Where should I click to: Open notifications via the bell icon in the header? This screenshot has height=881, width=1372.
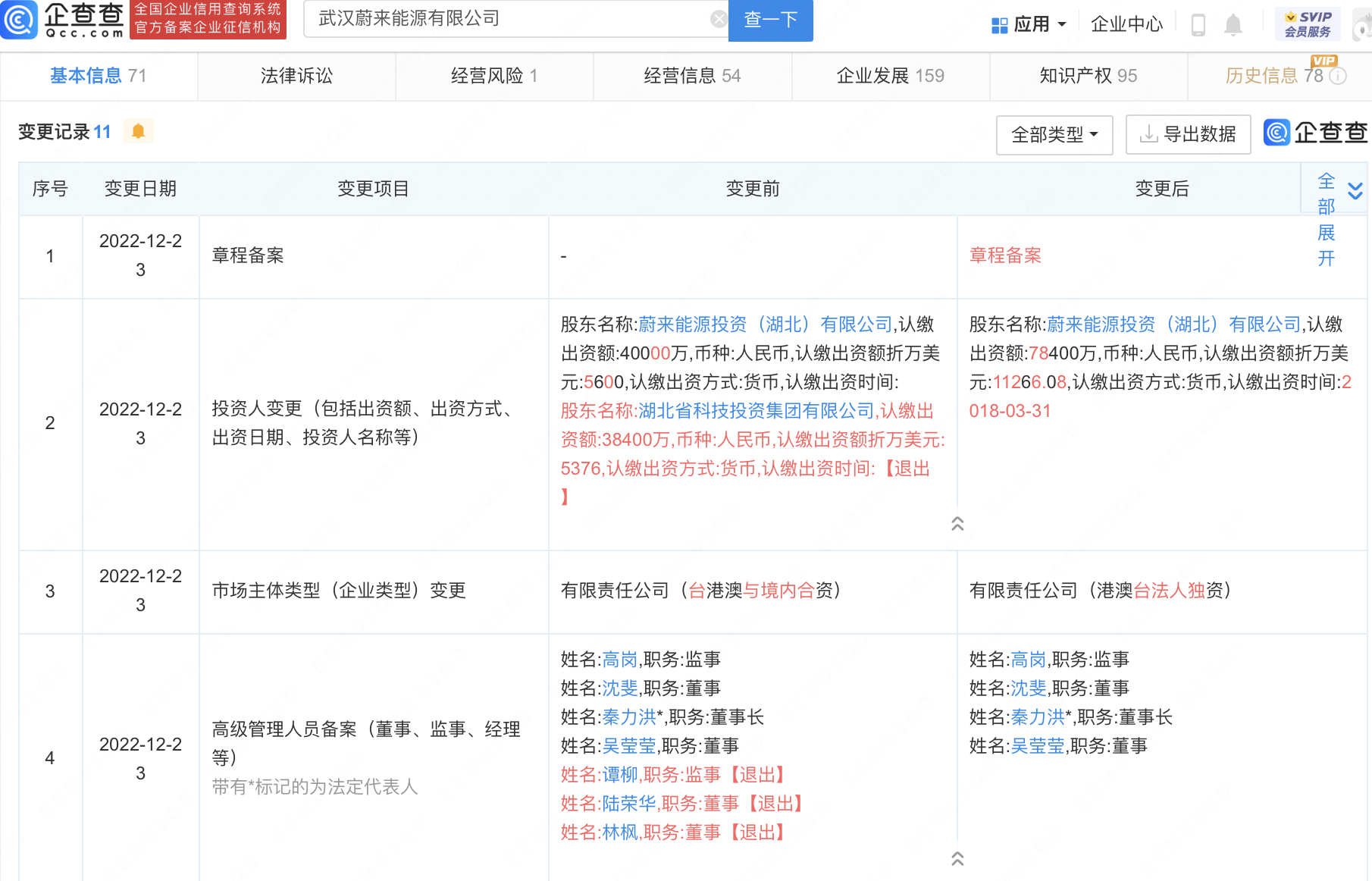[x=1233, y=25]
